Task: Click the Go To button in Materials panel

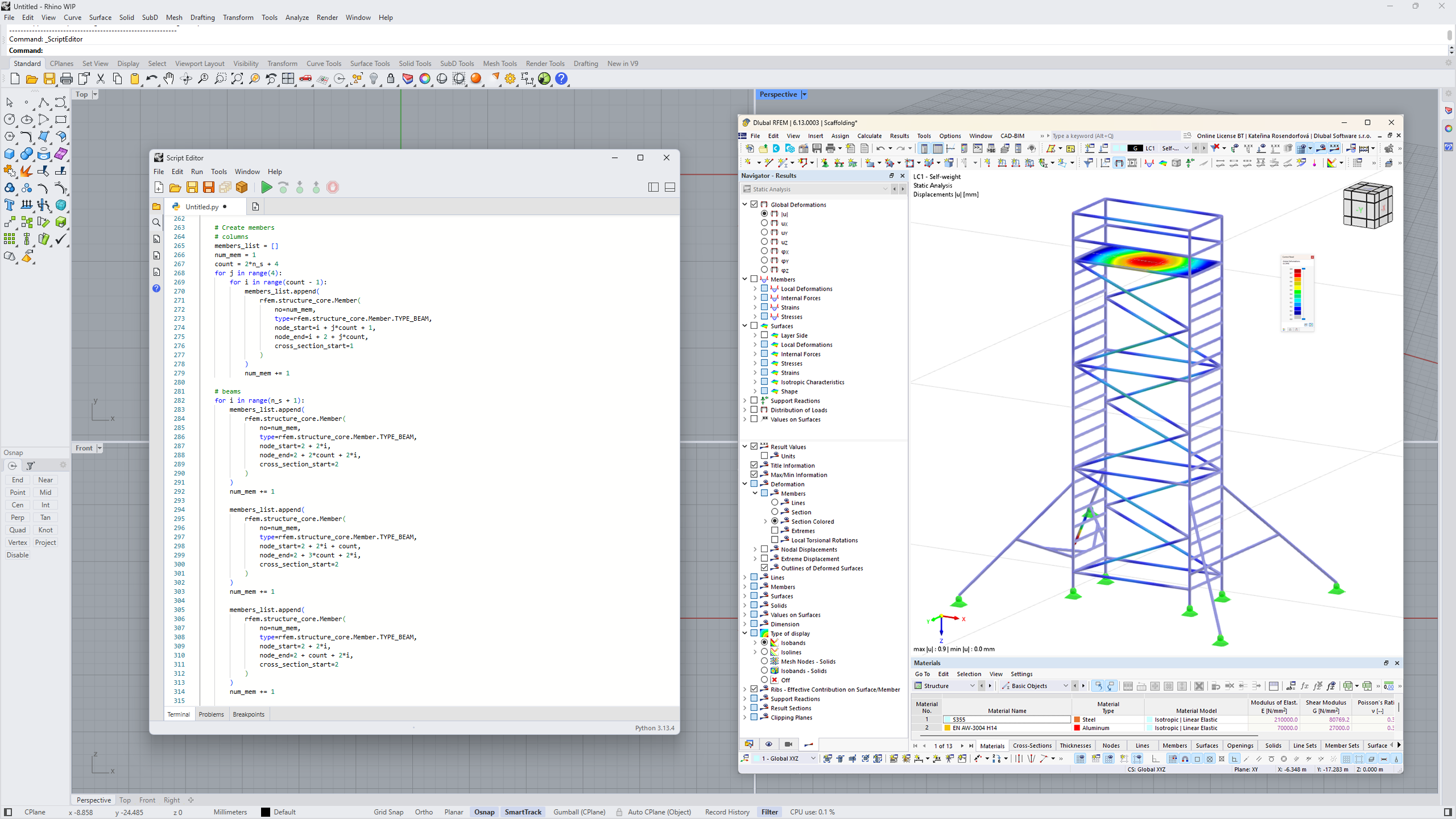Action: 922,674
